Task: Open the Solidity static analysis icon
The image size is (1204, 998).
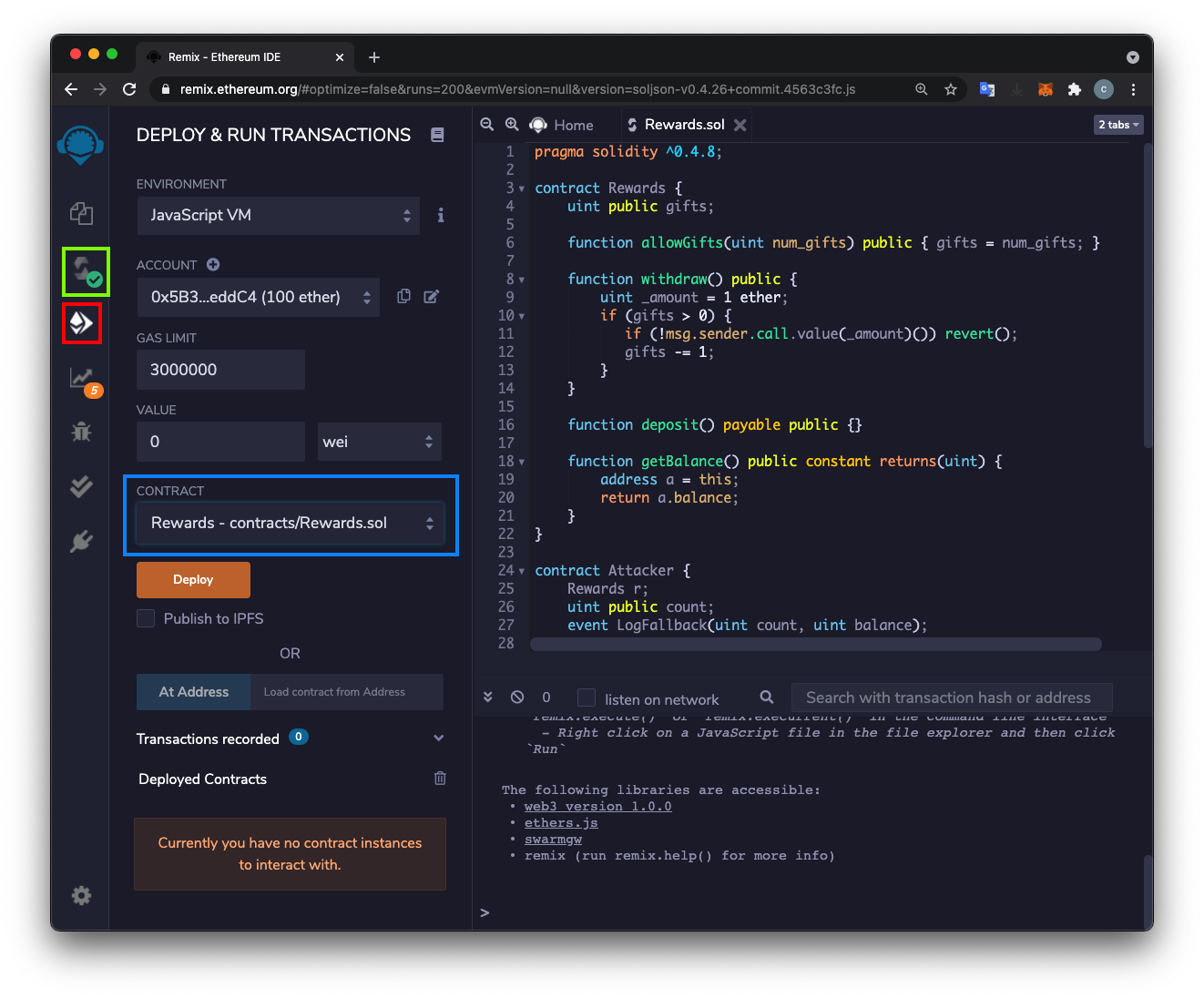Action: [x=82, y=378]
